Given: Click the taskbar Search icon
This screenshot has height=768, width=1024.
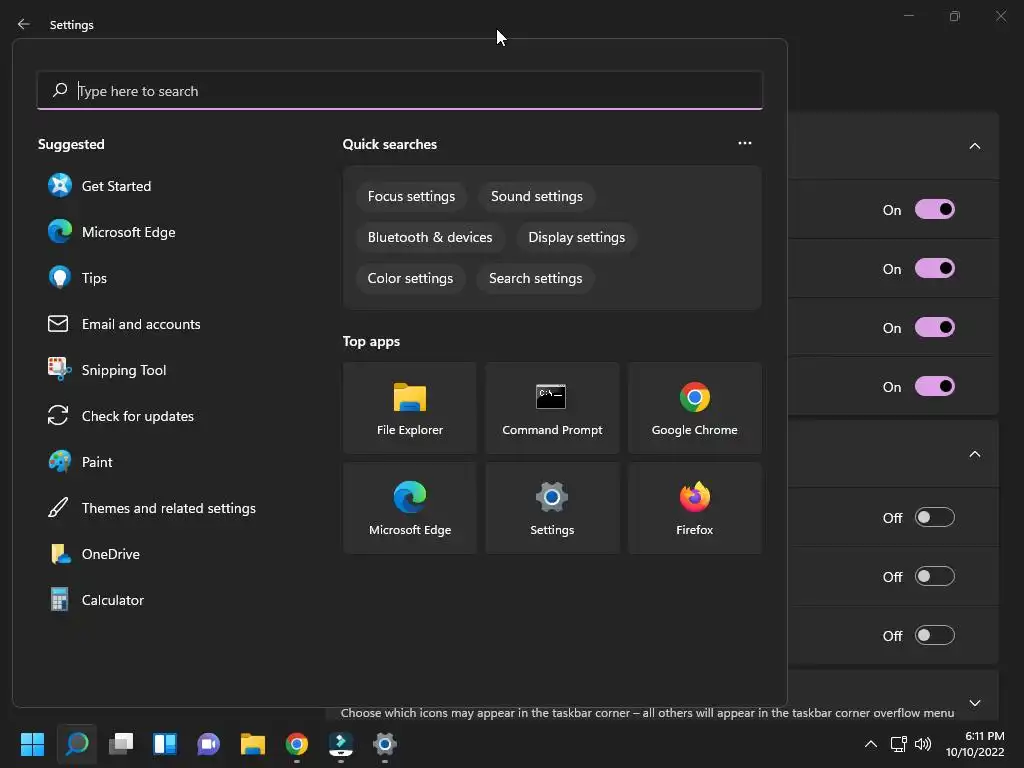Looking at the screenshot, I should pos(77,744).
